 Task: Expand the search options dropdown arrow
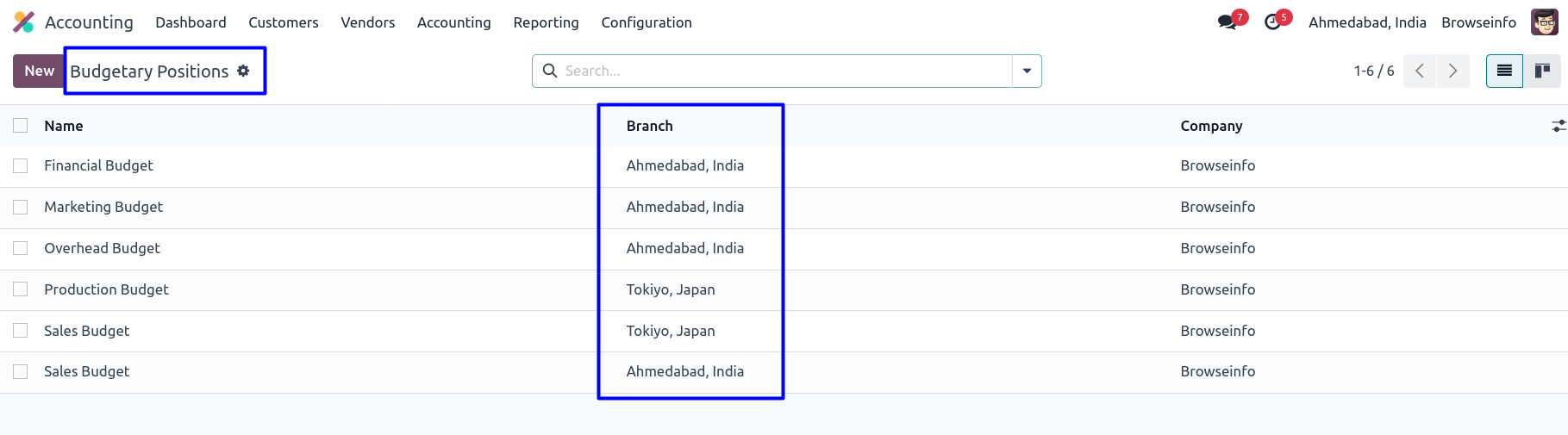[1027, 71]
